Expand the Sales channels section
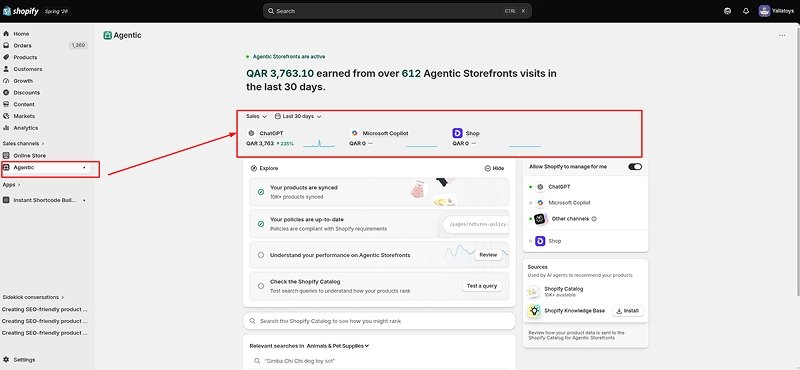Screen dimensions: 800x370 click(23, 143)
